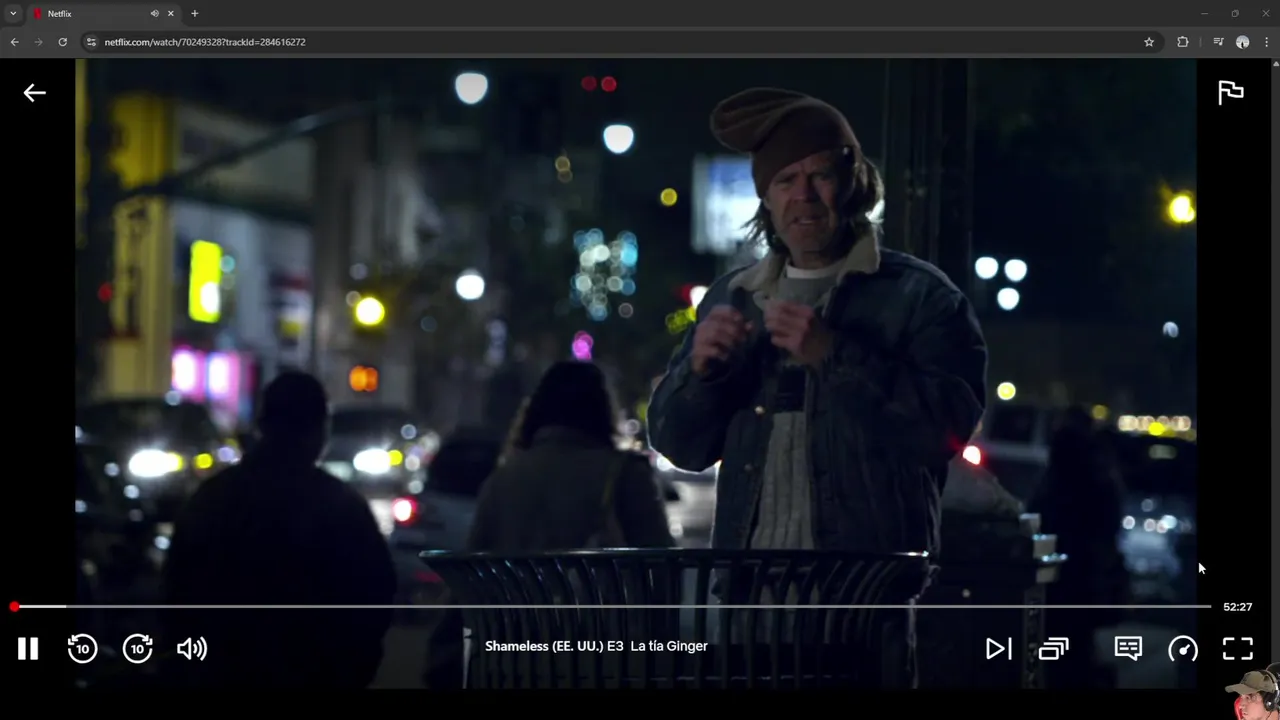Image resolution: width=1280 pixels, height=720 pixels.
Task: Click the remaining time 52:27
Action: [x=1237, y=607]
